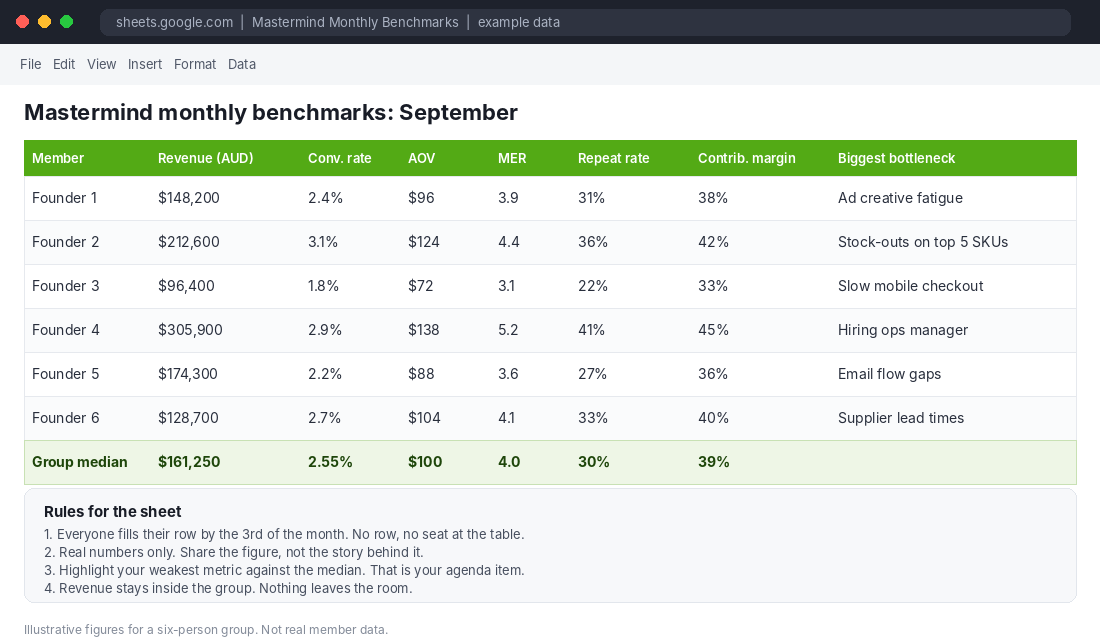
Task: Click the Mastermind monthly benchmarks: September title
Action: pyautogui.click(x=271, y=112)
